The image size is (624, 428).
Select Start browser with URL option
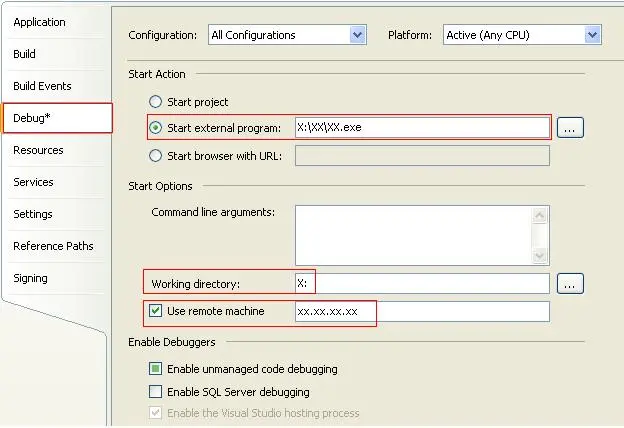click(155, 155)
